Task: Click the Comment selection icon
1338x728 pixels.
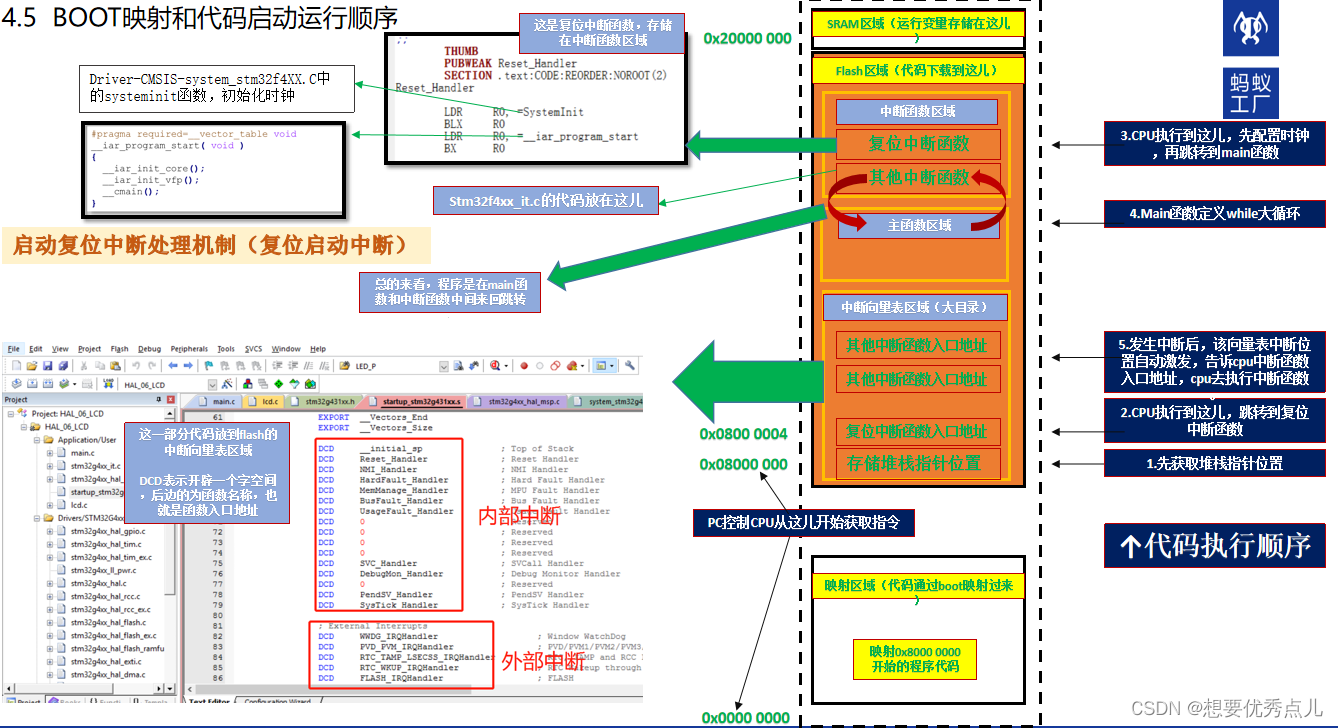Action: 308,365
